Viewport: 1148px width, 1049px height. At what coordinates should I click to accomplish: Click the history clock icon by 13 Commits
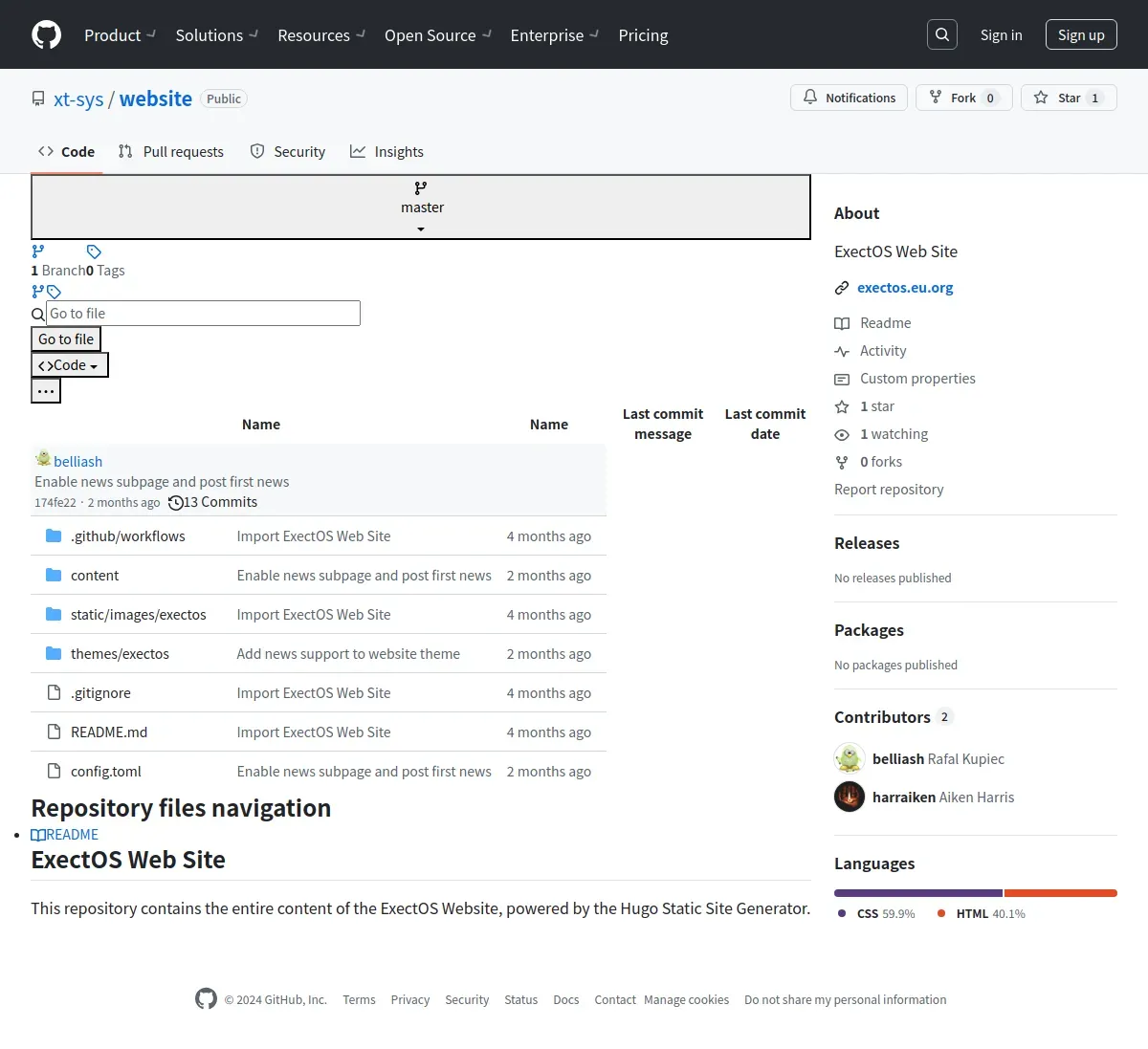175,503
